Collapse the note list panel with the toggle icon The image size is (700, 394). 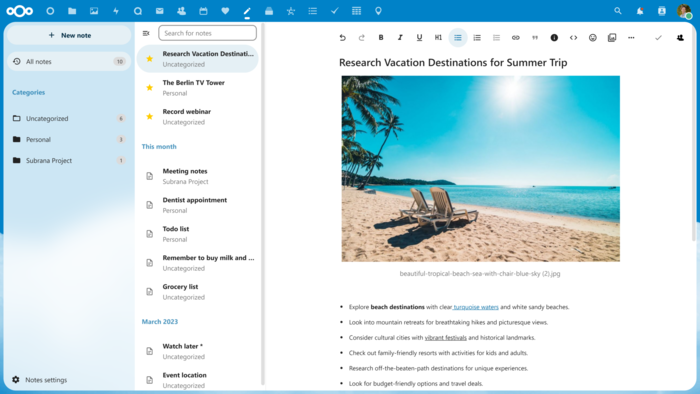point(146,33)
